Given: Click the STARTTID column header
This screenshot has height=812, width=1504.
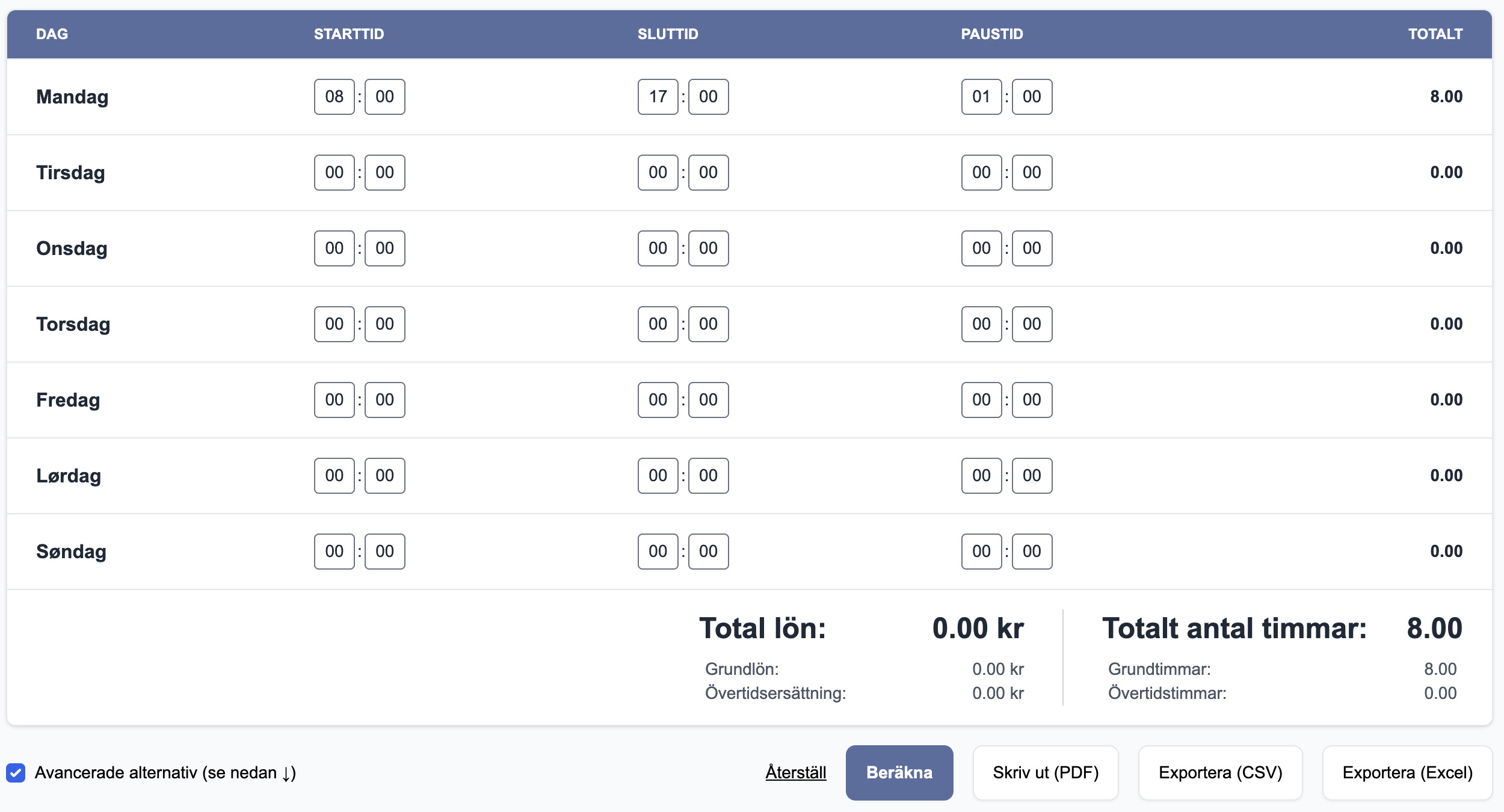Looking at the screenshot, I should pos(349,34).
